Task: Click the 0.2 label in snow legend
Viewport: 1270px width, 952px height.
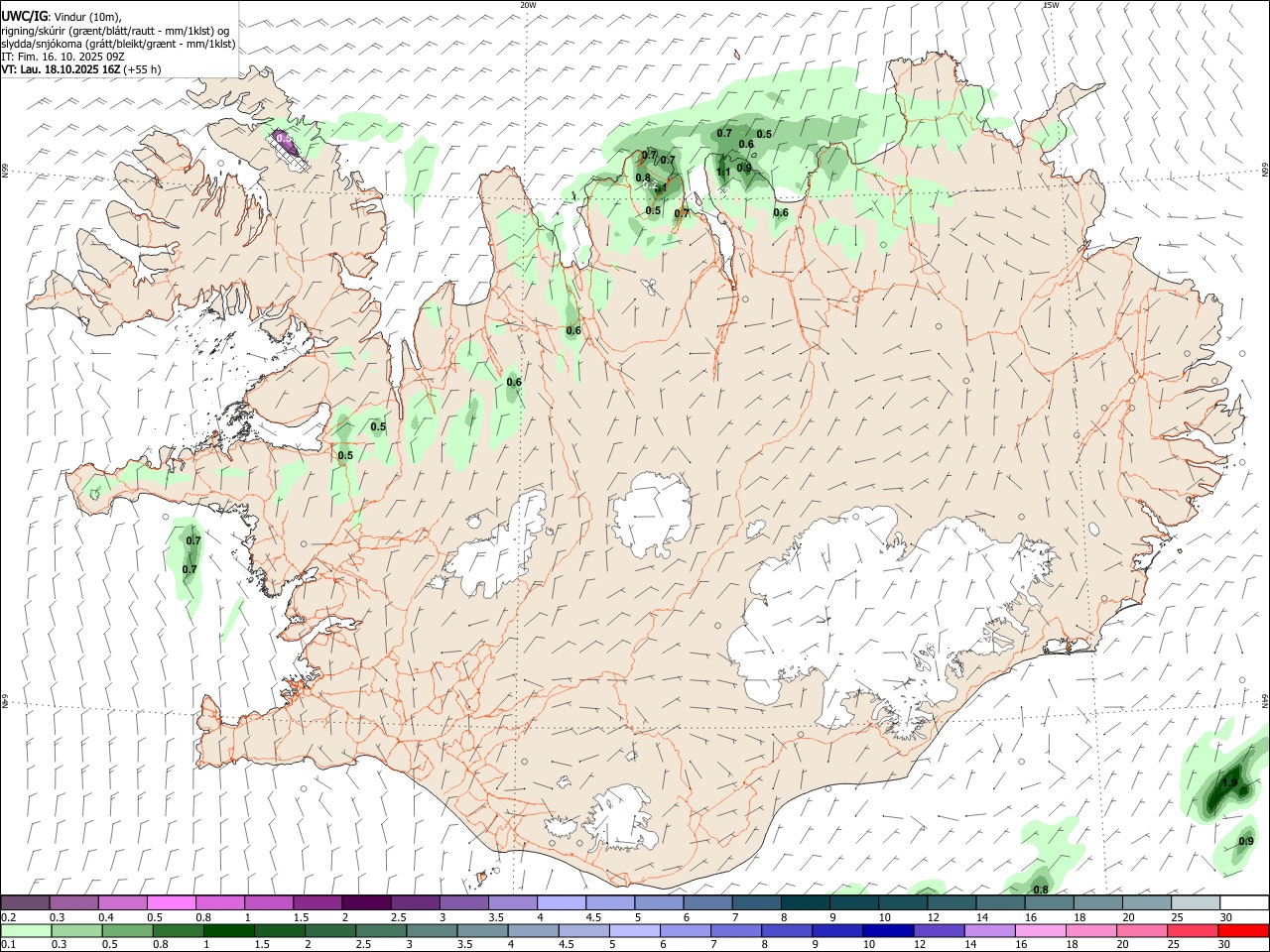Action: coord(8,917)
